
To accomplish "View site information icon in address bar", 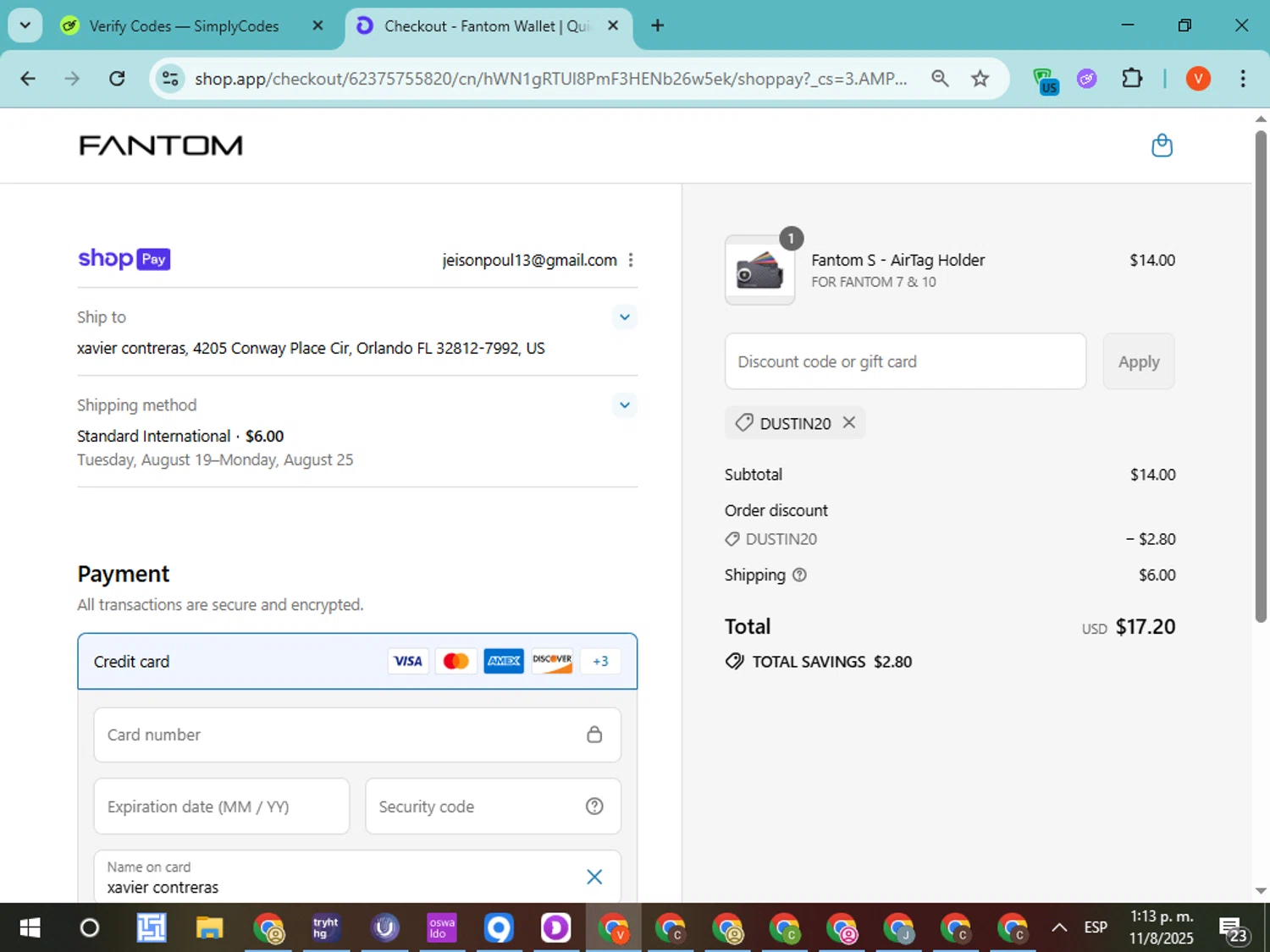I will pyautogui.click(x=170, y=79).
